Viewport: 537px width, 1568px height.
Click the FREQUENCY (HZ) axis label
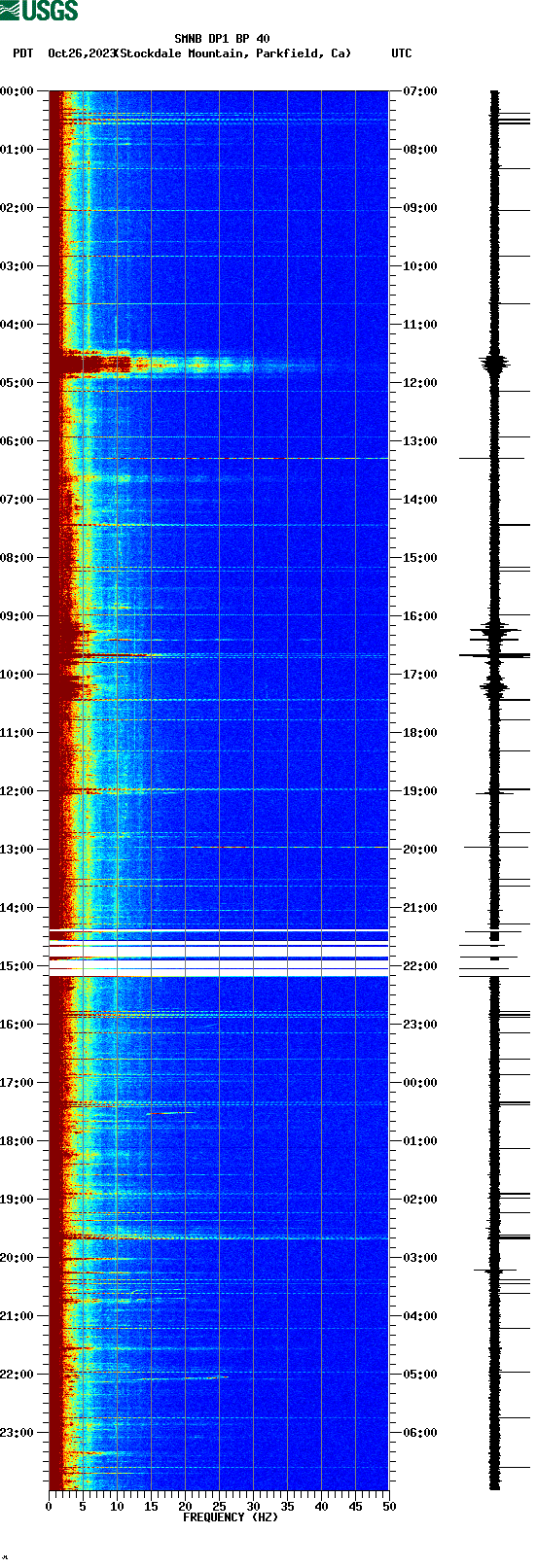point(230,1516)
